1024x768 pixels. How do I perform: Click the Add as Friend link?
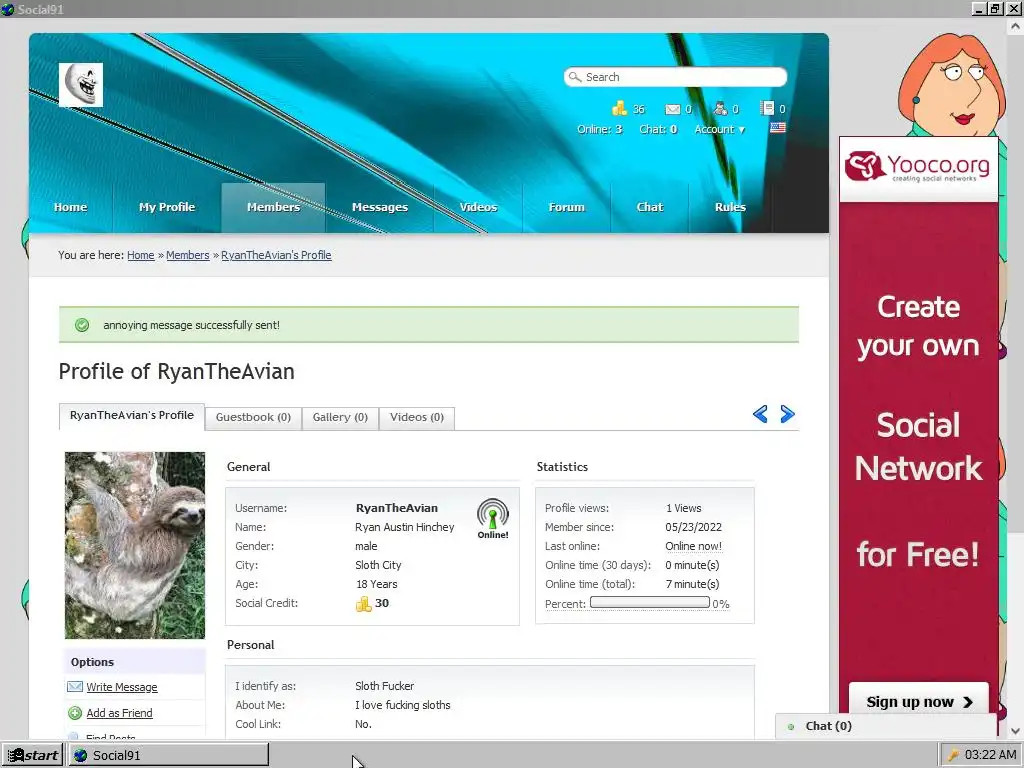(120, 713)
